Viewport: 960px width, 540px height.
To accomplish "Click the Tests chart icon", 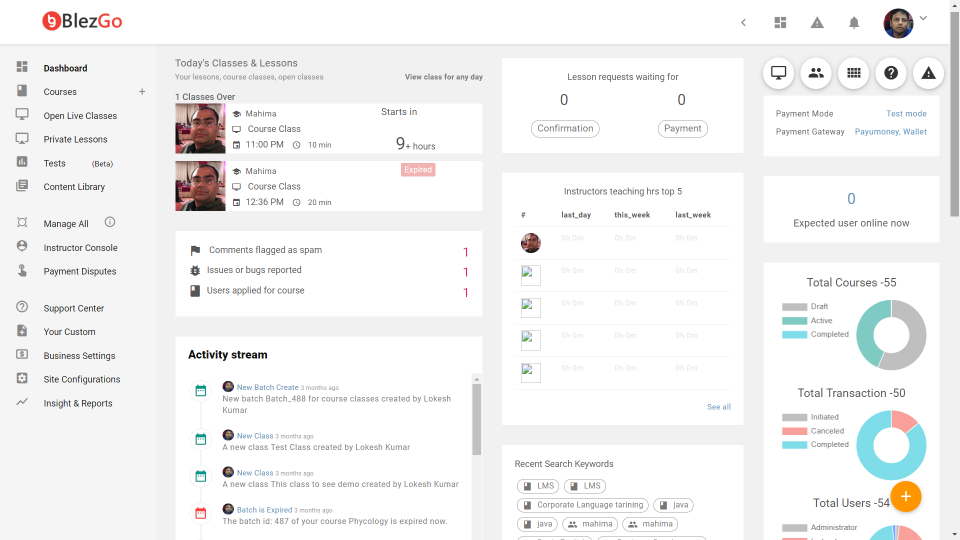I will [x=22, y=162].
